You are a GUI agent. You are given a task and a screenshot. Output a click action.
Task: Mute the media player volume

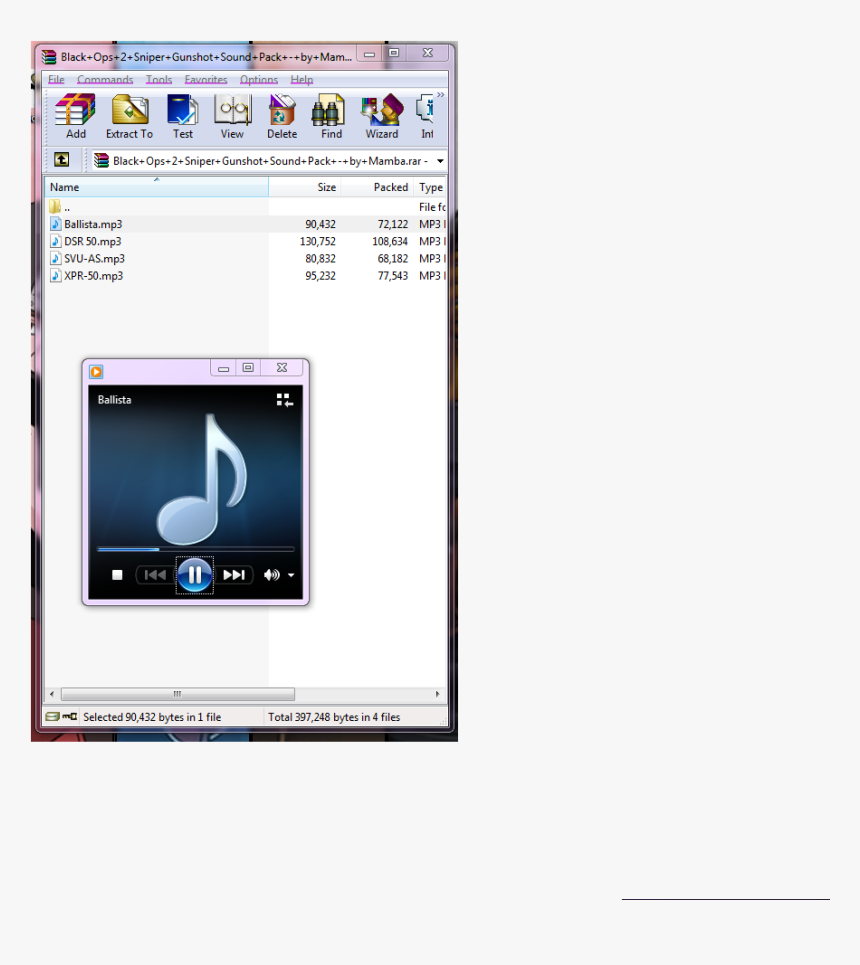point(271,575)
